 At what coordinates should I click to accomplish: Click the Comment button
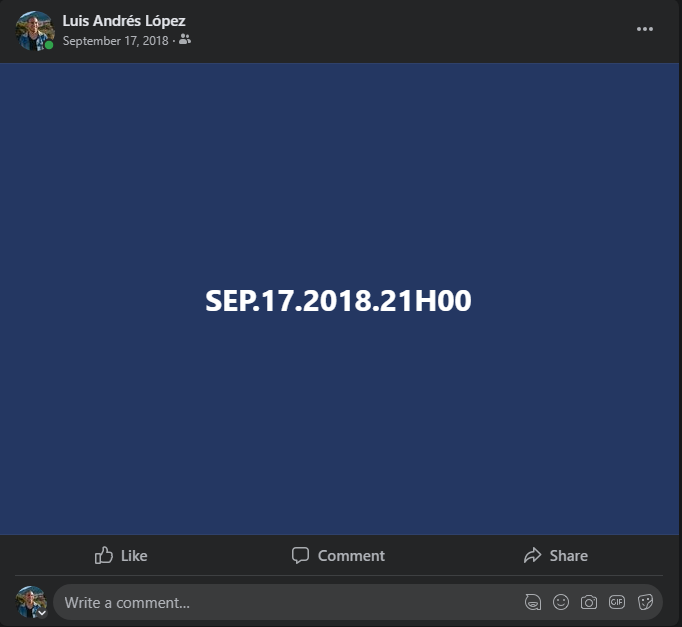(x=338, y=555)
